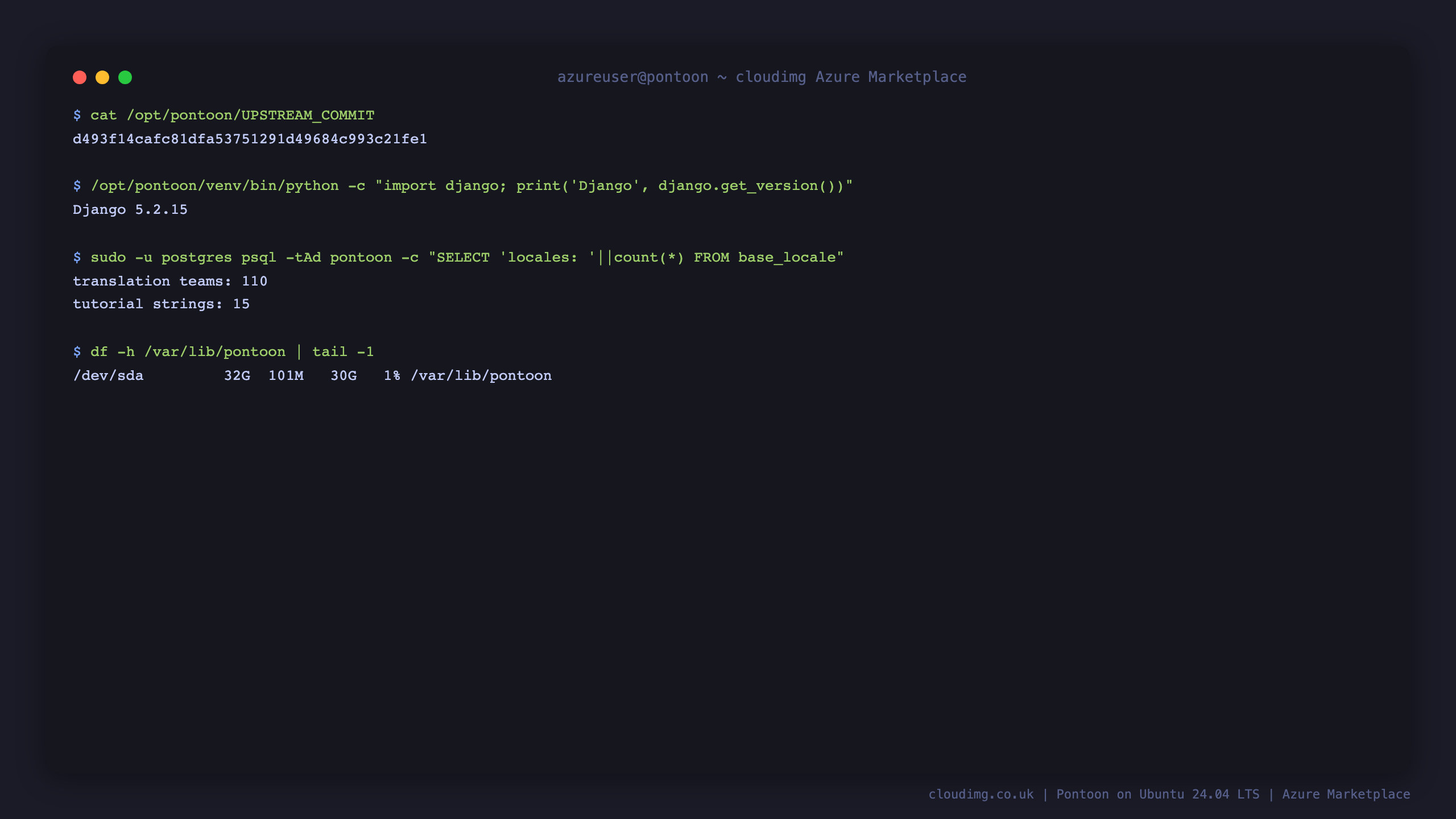Click the command 'cat /opt/pontoon/UPSTREAM_COMMIT'
1456x819 pixels.
[232, 115]
